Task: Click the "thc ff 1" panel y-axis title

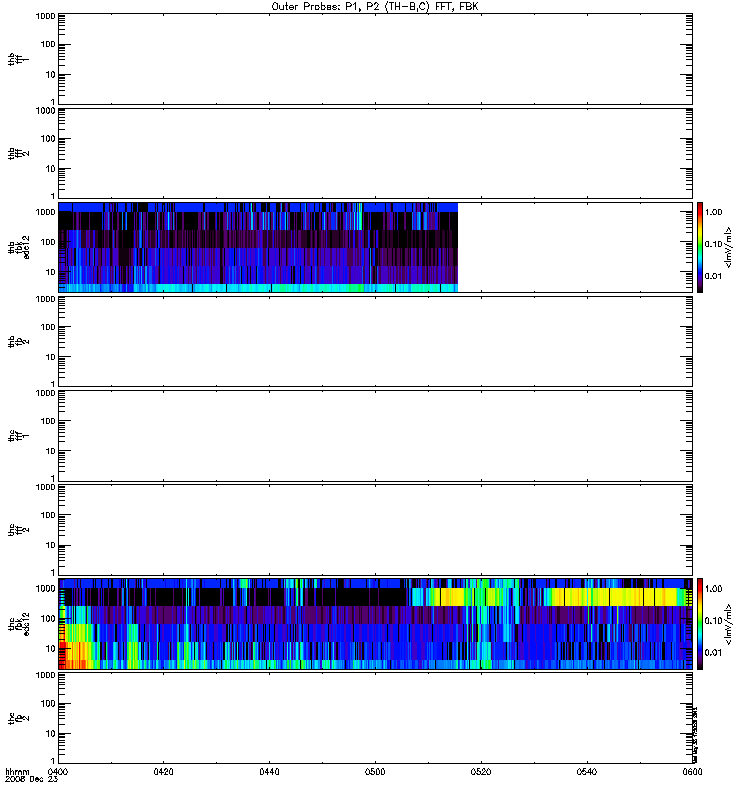Action: [18, 436]
